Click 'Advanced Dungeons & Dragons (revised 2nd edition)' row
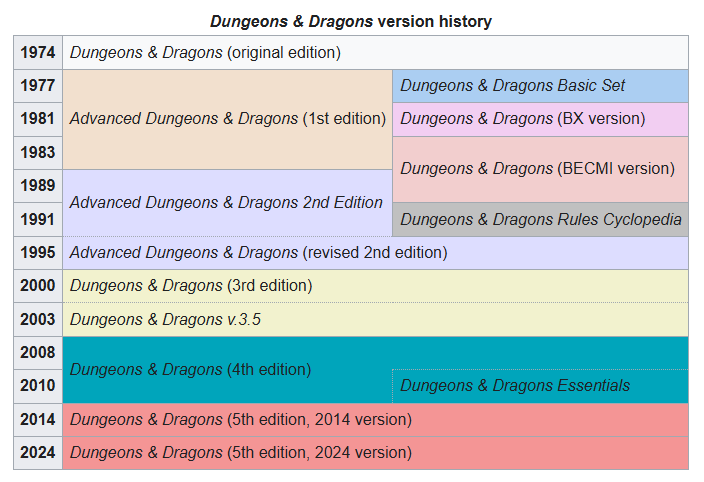This screenshot has width=704, height=482. coord(375,253)
